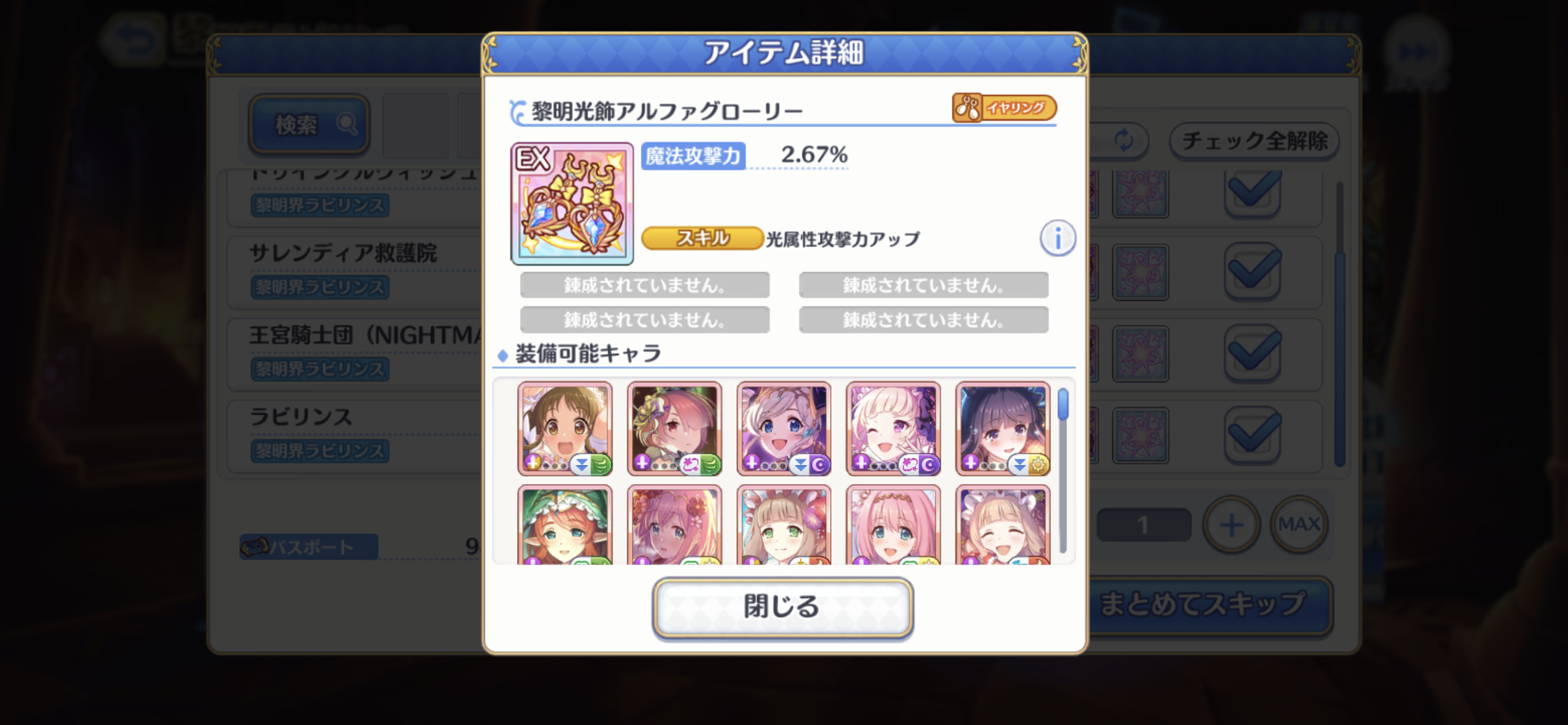Tap the silver-haired character with blue eyes
Screen dimensions: 1568x725
coord(784,429)
